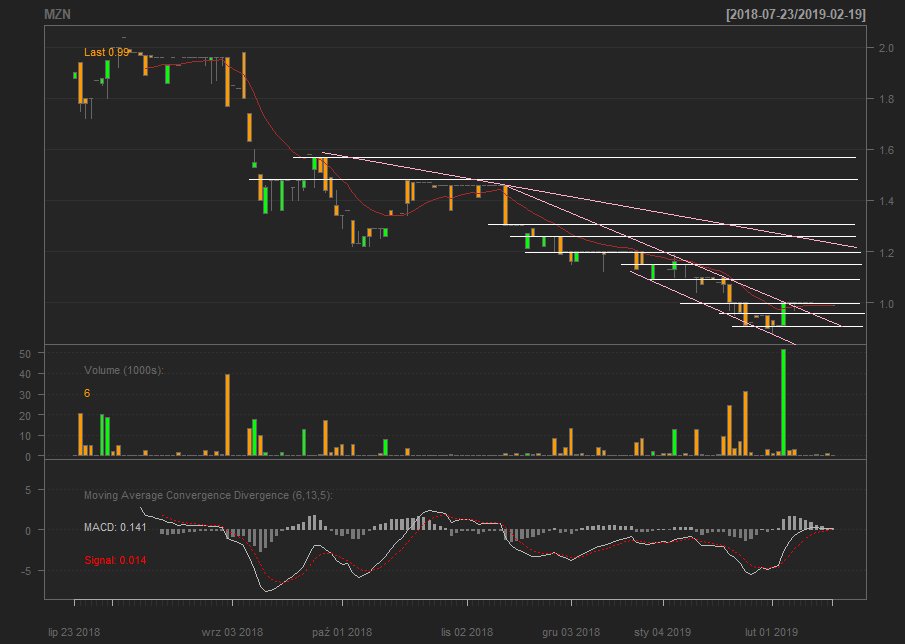The width and height of the screenshot is (905, 644).
Task: Click the orange volume value "6"
Action: (x=87, y=394)
